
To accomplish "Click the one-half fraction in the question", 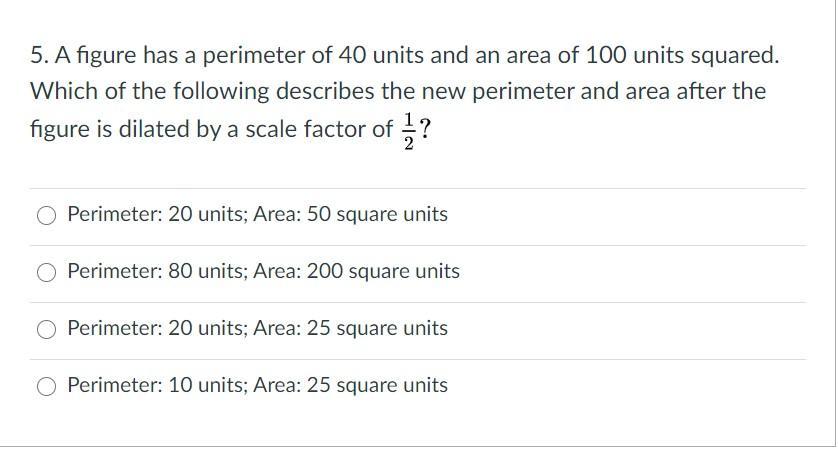I will click(x=409, y=131).
